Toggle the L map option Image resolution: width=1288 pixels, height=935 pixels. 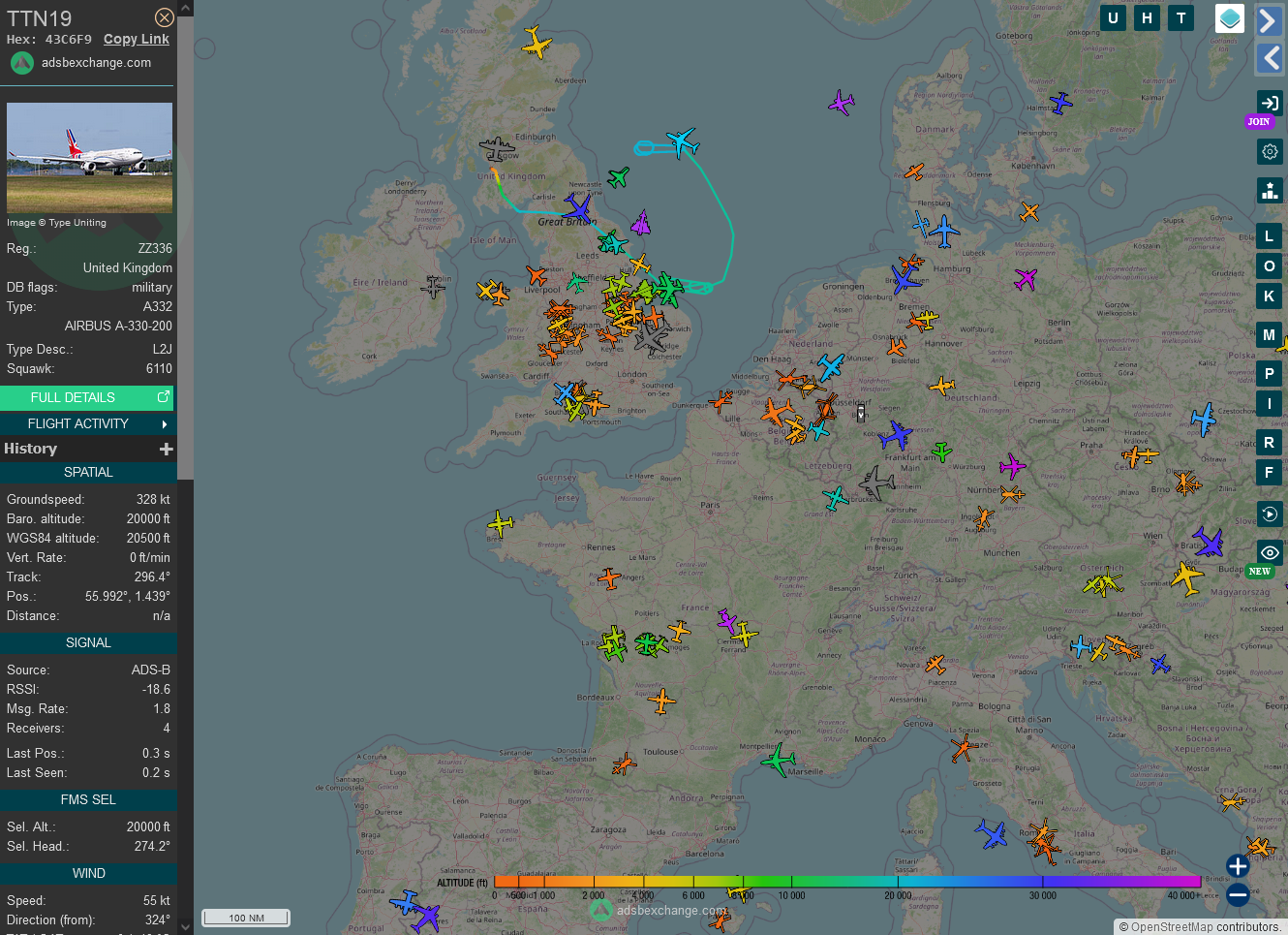(1270, 235)
